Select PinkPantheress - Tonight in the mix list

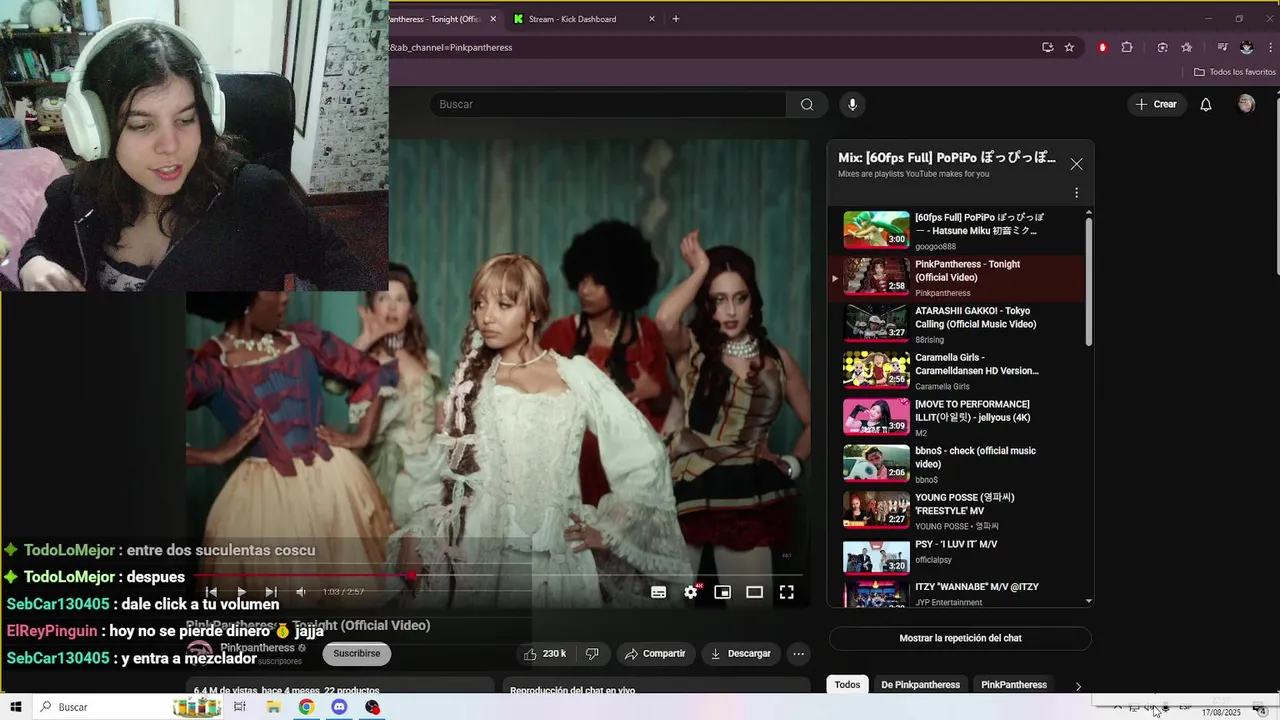pyautogui.click(x=960, y=278)
